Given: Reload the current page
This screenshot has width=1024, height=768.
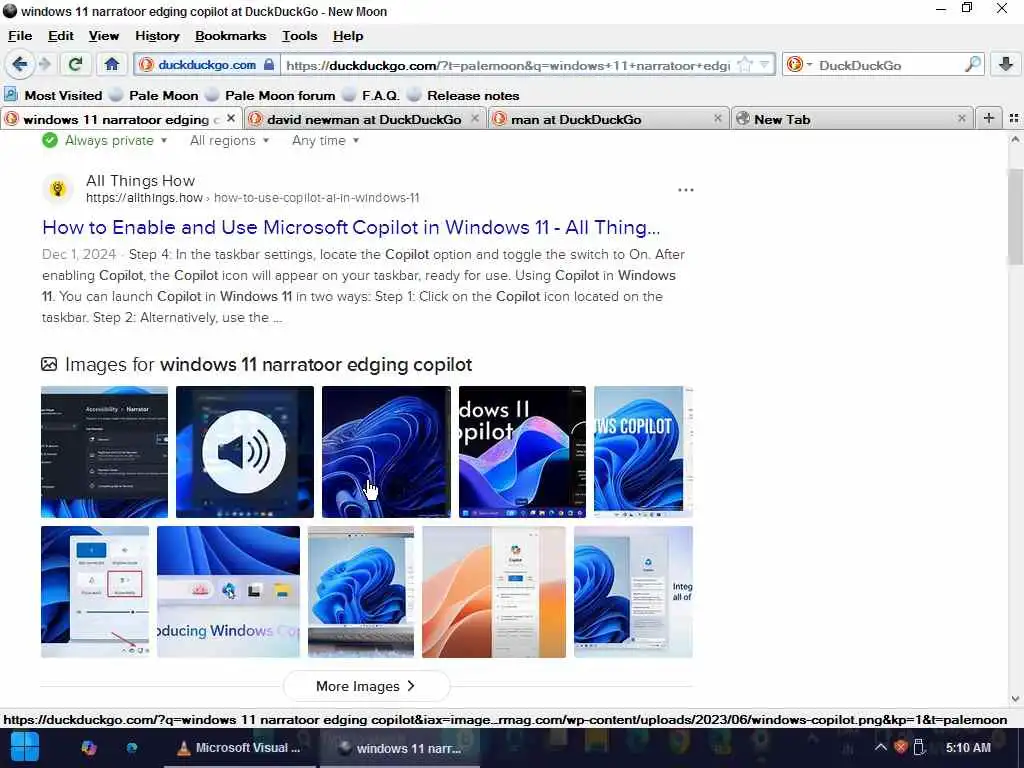Looking at the screenshot, I should tap(75, 65).
